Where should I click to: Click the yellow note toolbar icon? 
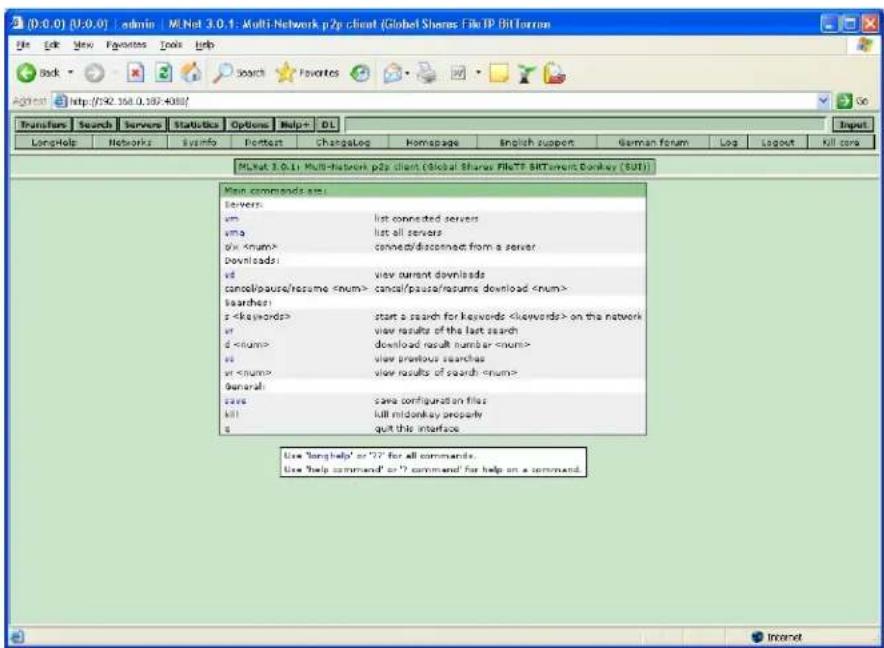pyautogui.click(x=499, y=73)
